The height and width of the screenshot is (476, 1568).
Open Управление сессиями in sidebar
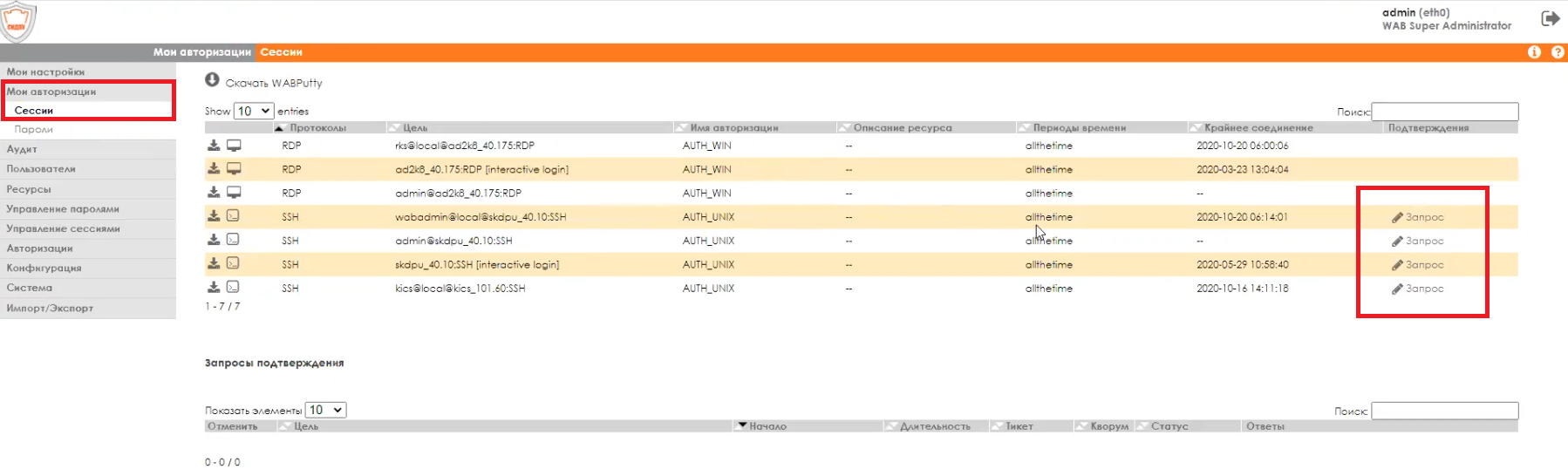[x=87, y=228]
